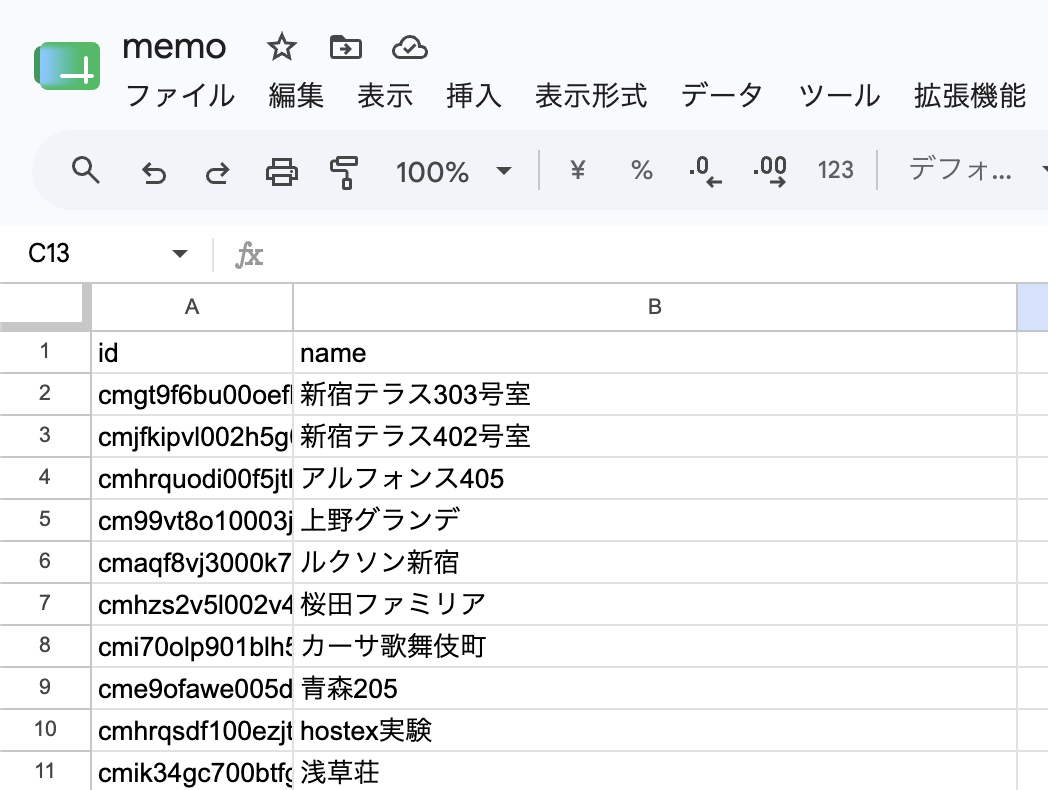Screen dimensions: 1048x790
Task: Open the 挿入 menu
Action: pos(474,96)
